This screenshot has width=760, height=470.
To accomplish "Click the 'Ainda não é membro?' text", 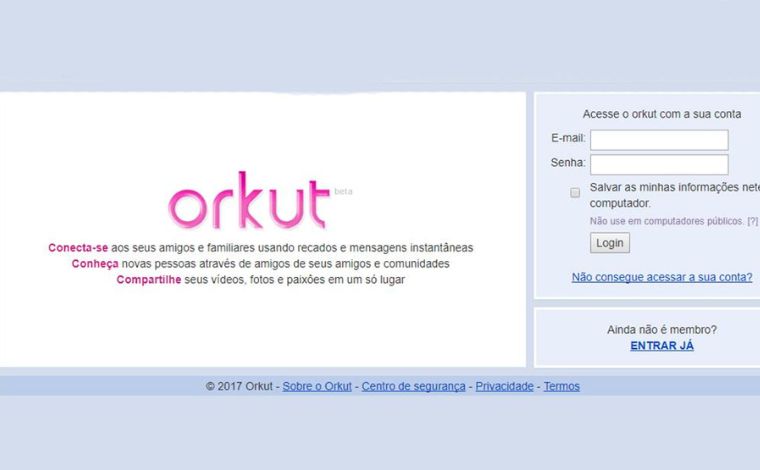I will (662, 329).
